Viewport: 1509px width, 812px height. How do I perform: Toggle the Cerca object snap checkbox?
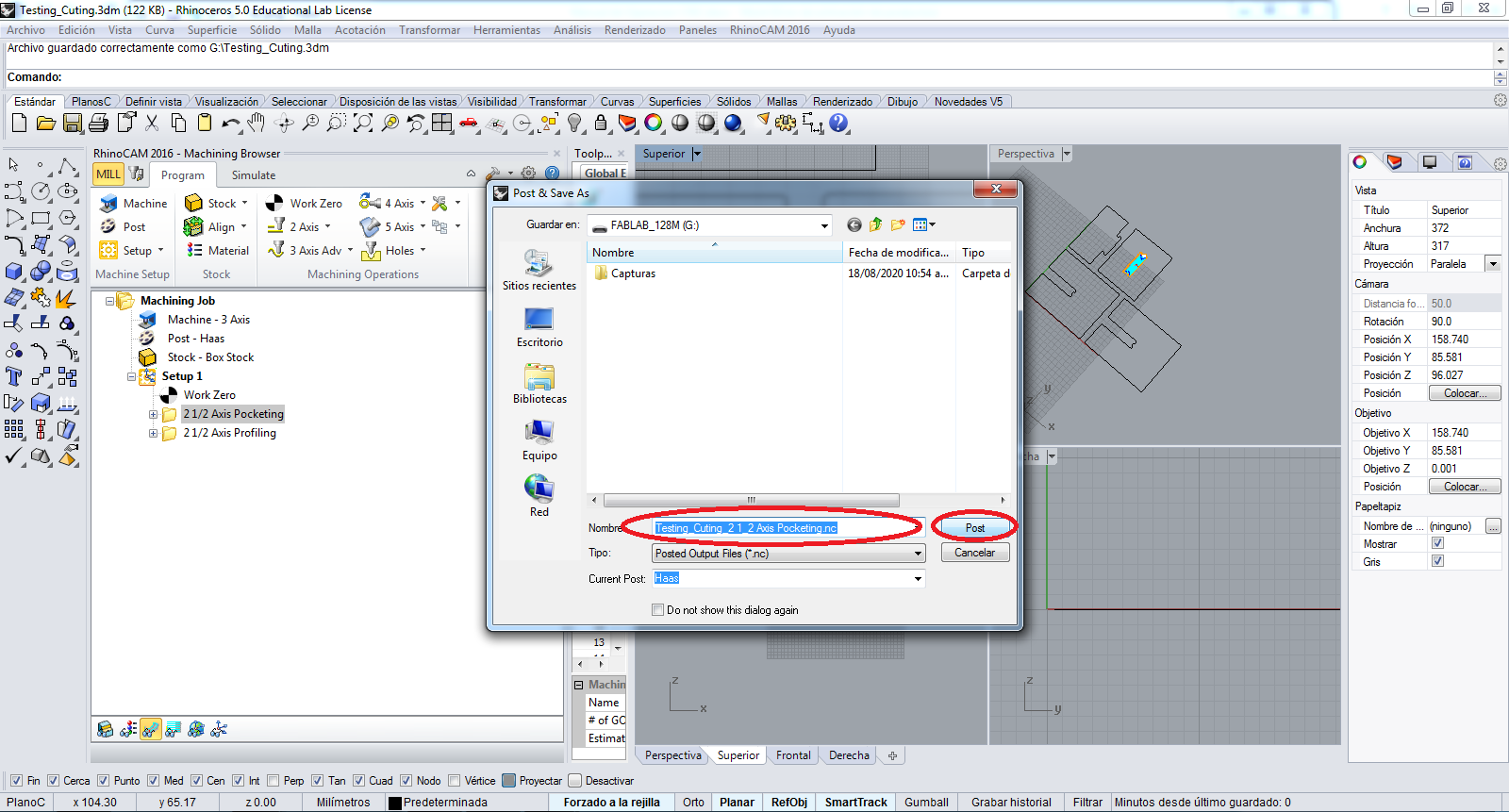[54, 781]
